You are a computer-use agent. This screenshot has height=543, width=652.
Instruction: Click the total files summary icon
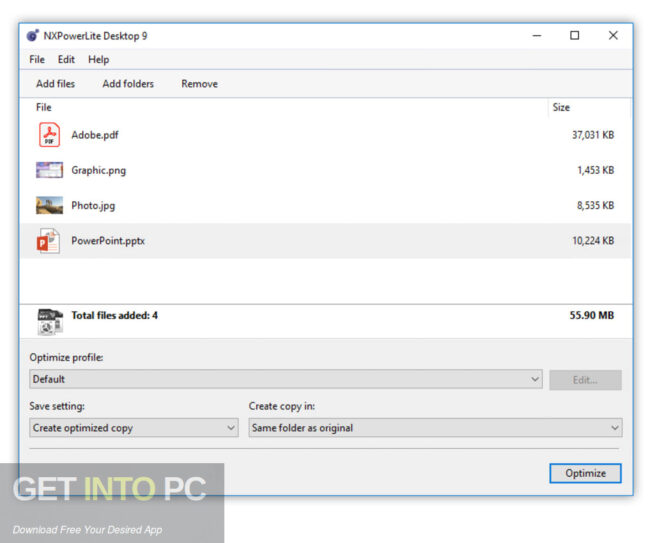coord(50,322)
